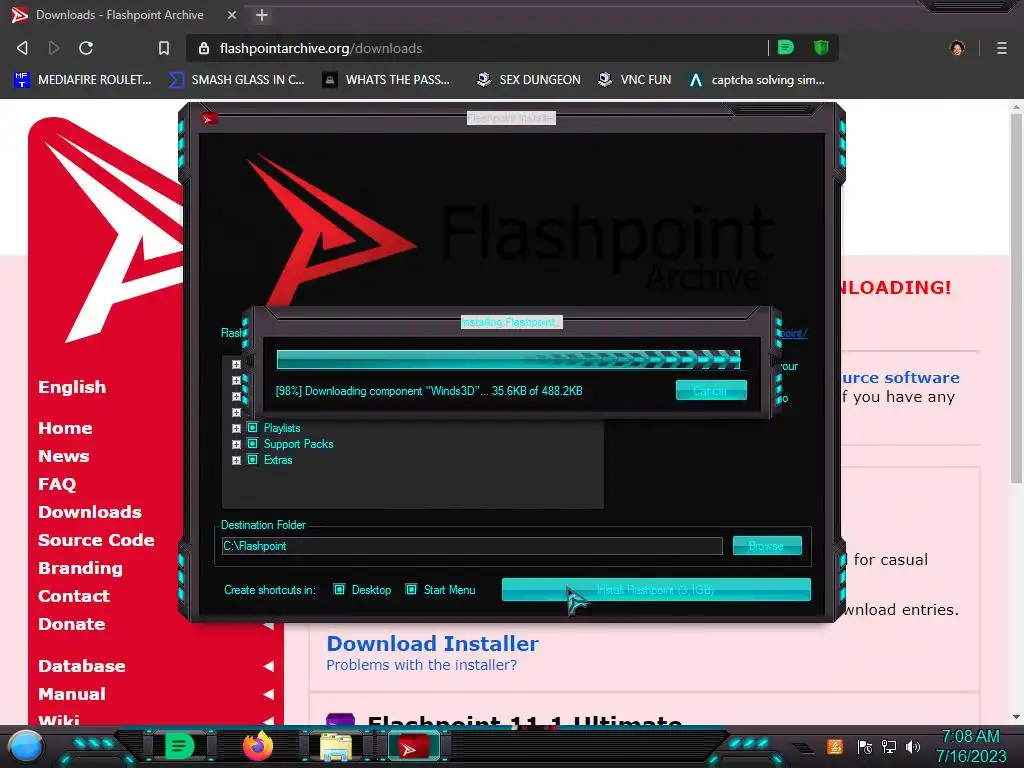The width and height of the screenshot is (1024, 768).
Task: Open the green chat extension icon in toolbar
Action: [x=786, y=48]
